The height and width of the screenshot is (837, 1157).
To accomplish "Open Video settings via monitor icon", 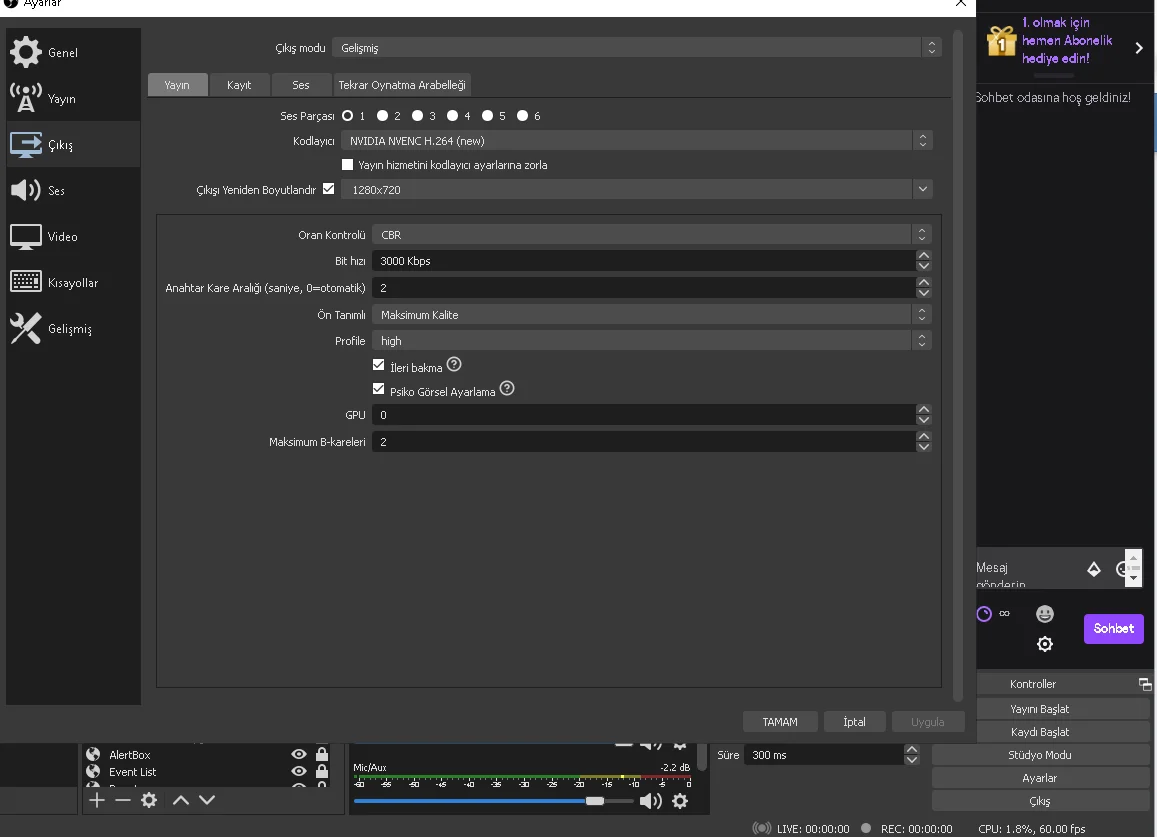I will [x=26, y=237].
